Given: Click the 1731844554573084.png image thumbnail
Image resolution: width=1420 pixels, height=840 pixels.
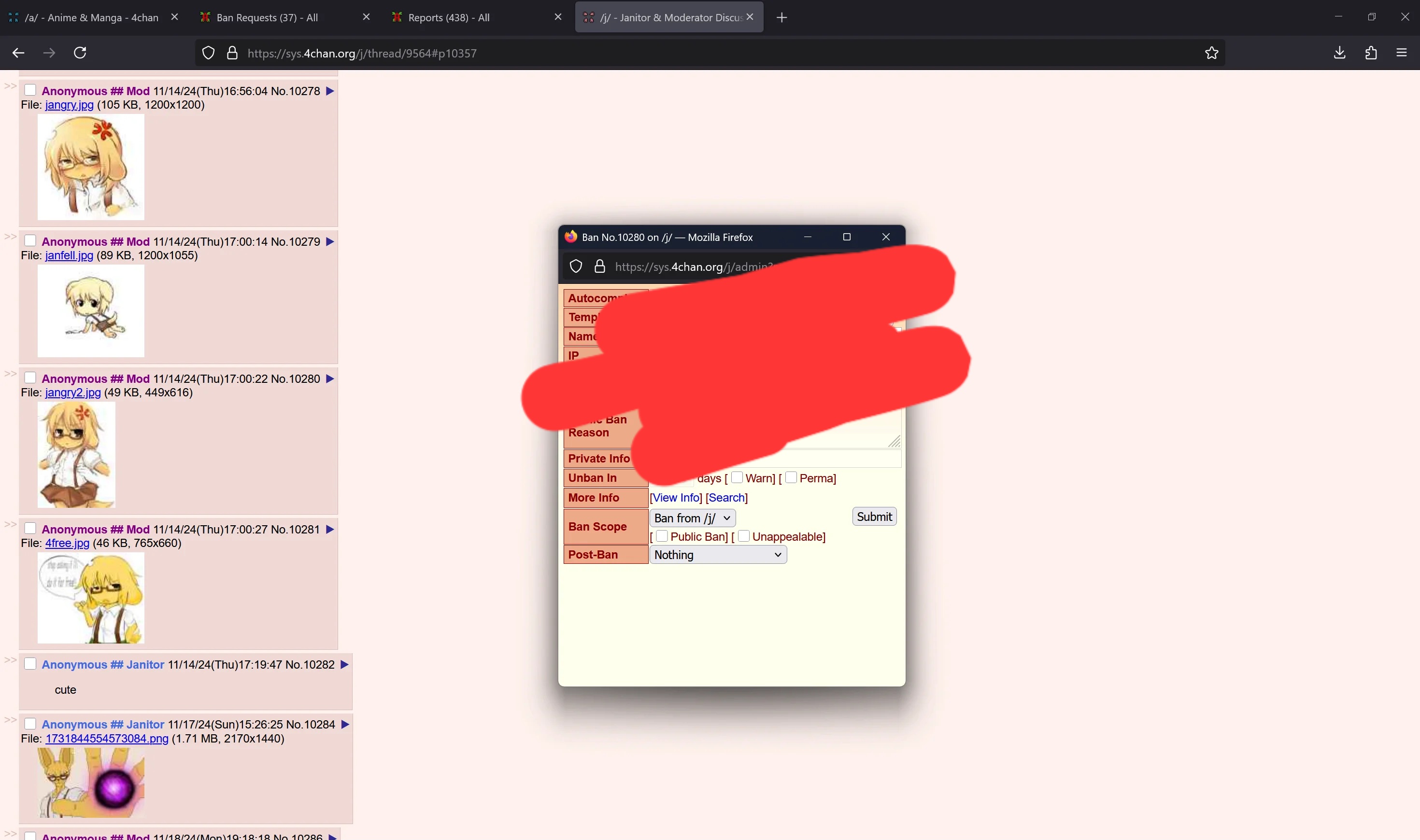Looking at the screenshot, I should [91, 782].
